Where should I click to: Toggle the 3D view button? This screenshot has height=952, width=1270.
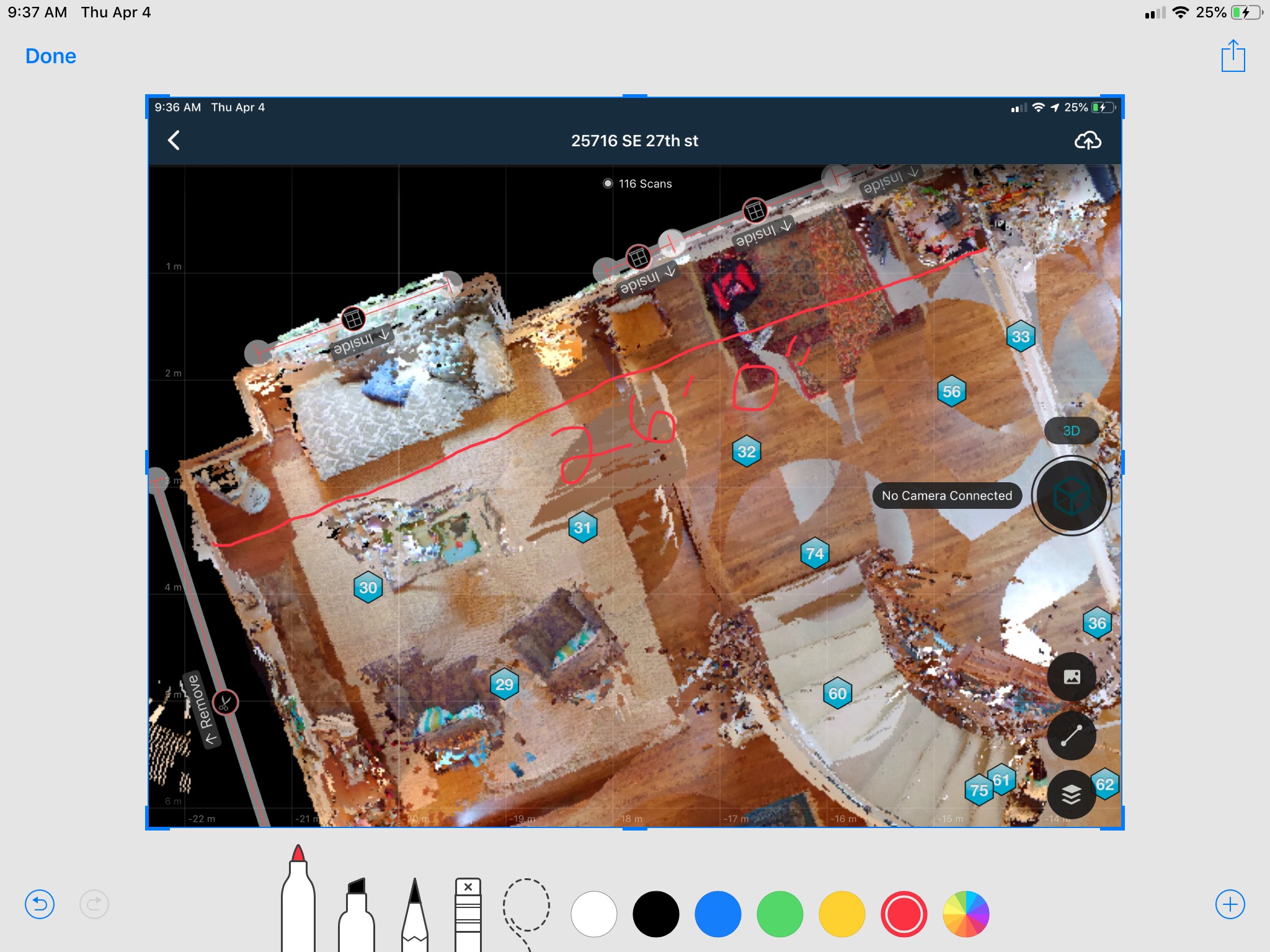tap(1072, 431)
